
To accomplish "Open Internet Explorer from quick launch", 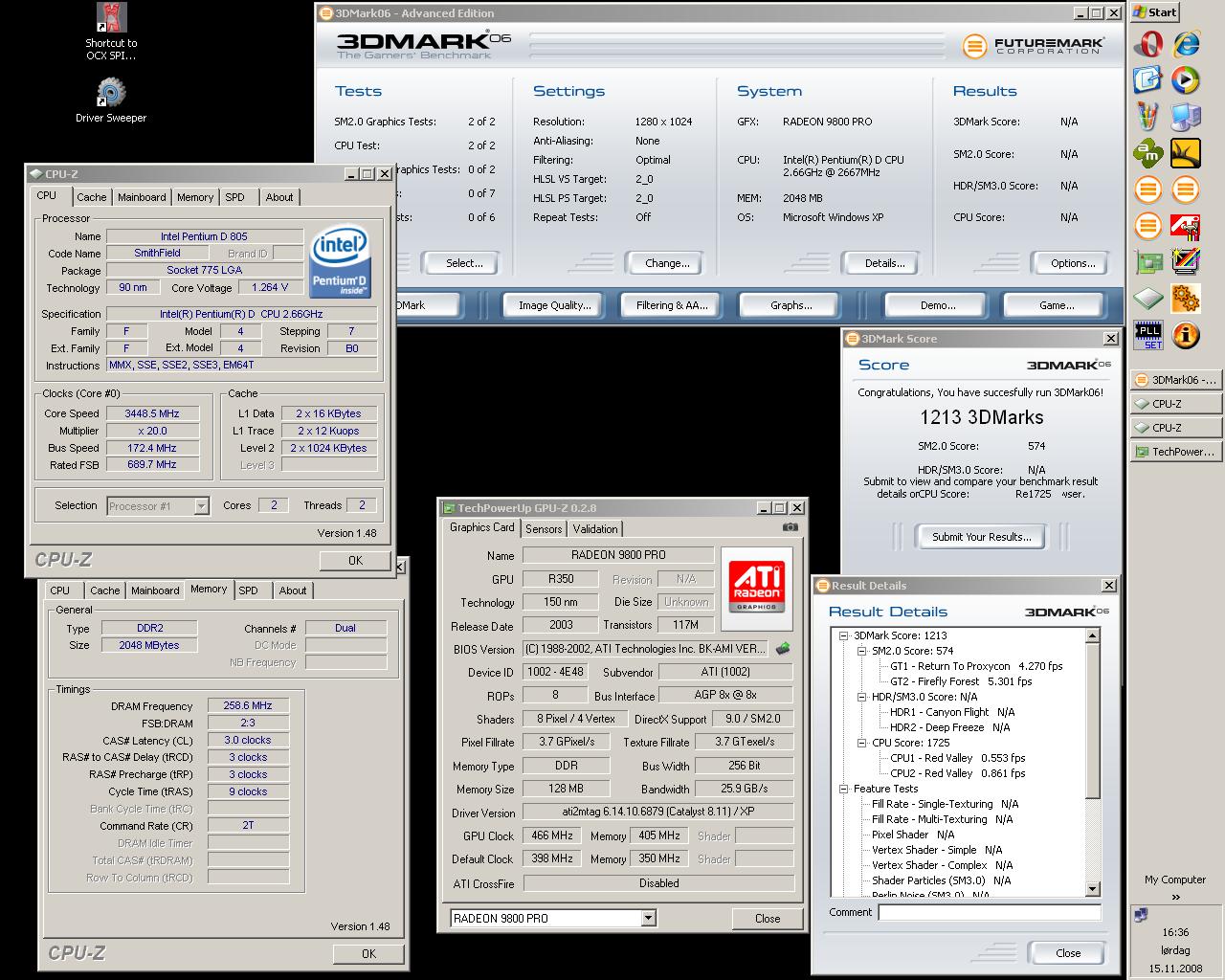I will pos(1186,43).
